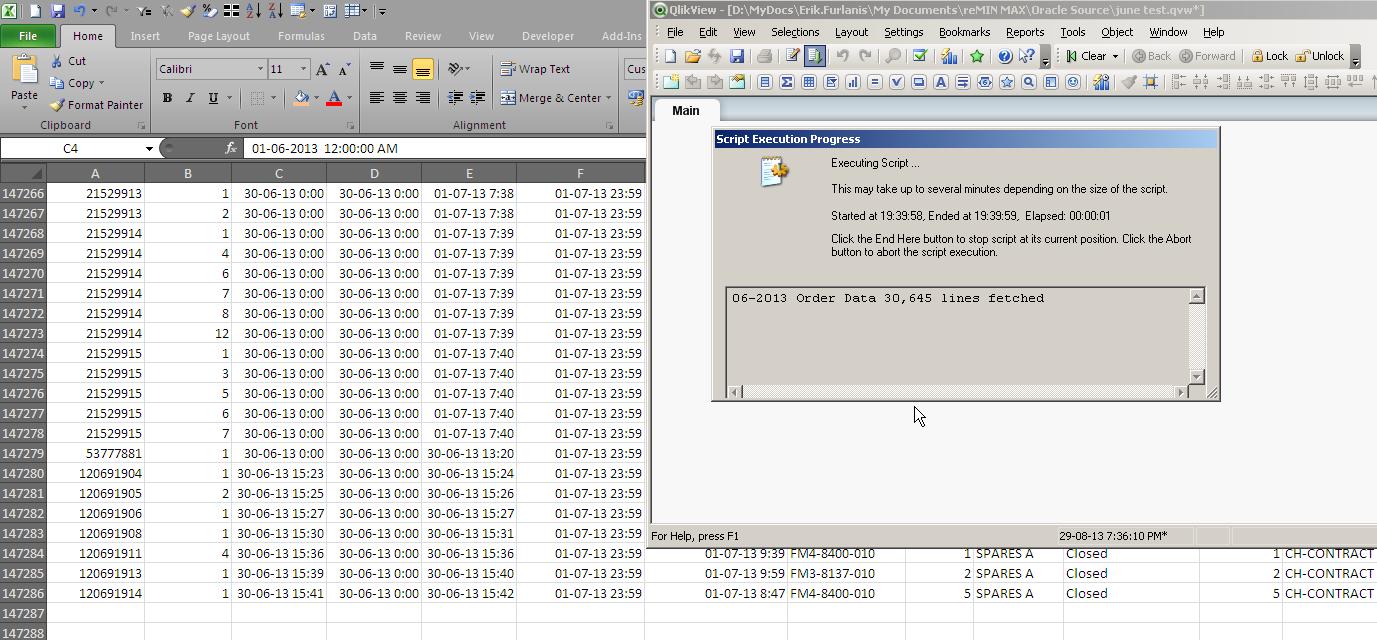Click the Paste button in Excel
This screenshot has height=640, width=1377.
pos(24,84)
